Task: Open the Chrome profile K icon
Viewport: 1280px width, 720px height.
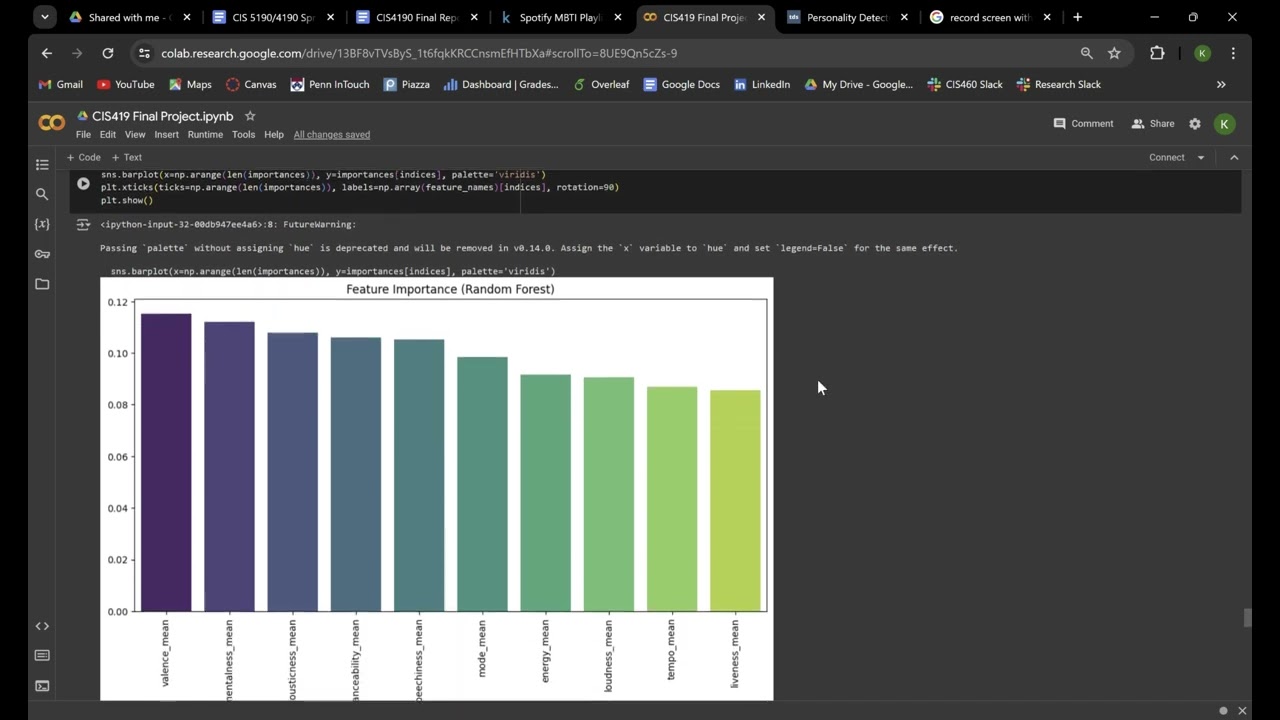Action: (x=1203, y=53)
